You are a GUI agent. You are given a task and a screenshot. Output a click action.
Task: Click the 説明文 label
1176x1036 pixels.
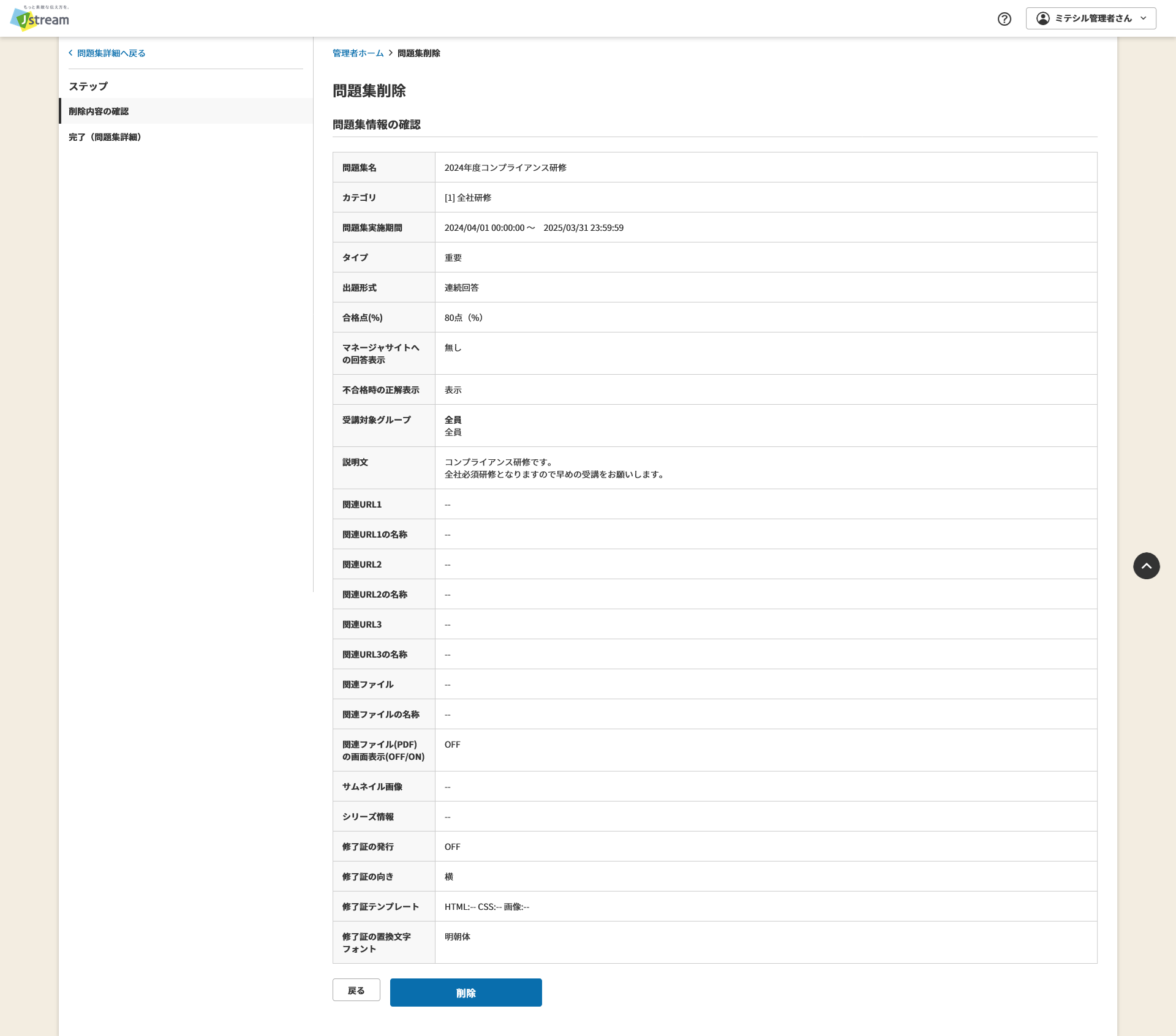(x=355, y=462)
